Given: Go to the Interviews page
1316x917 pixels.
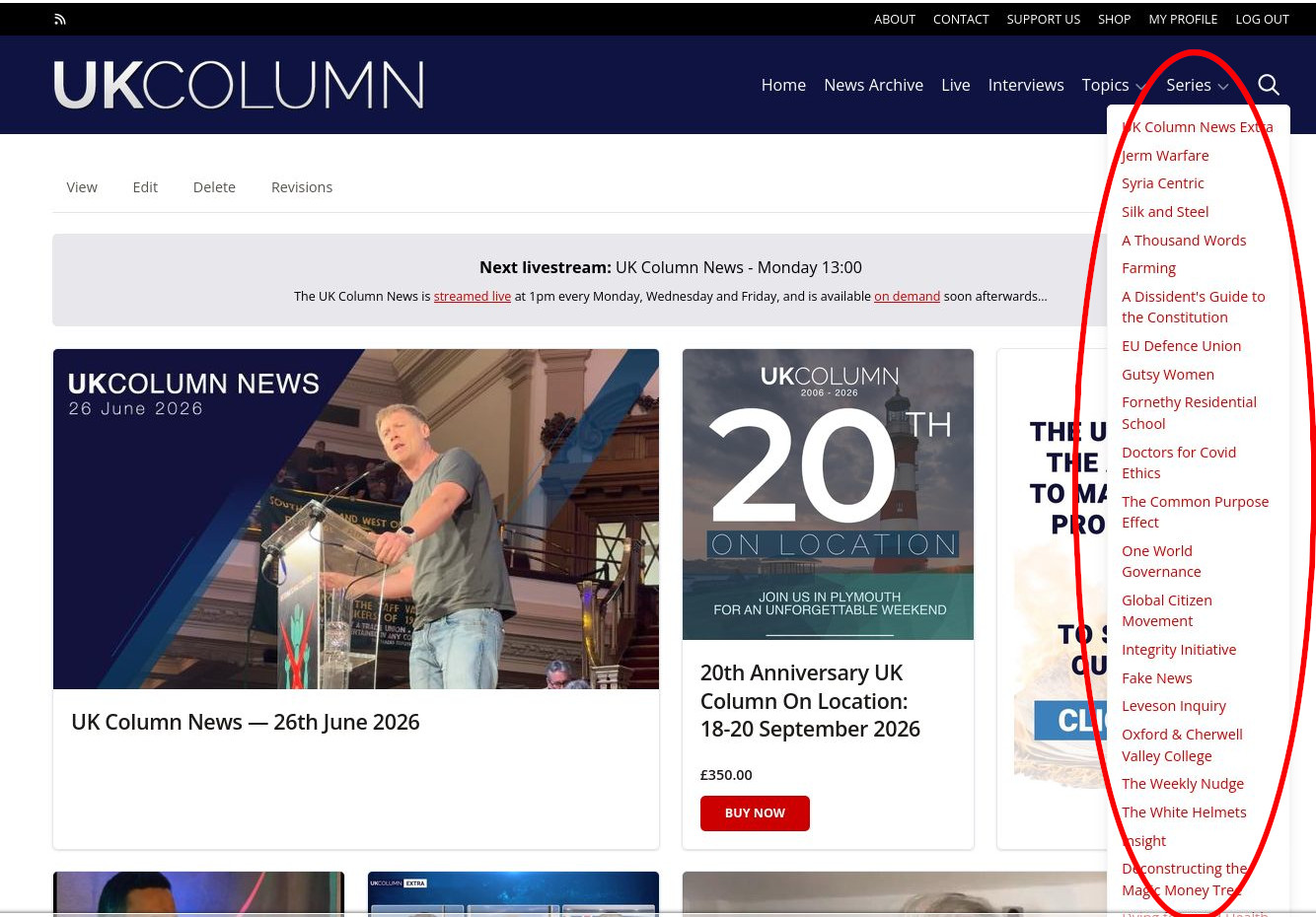Looking at the screenshot, I should tap(1026, 85).
